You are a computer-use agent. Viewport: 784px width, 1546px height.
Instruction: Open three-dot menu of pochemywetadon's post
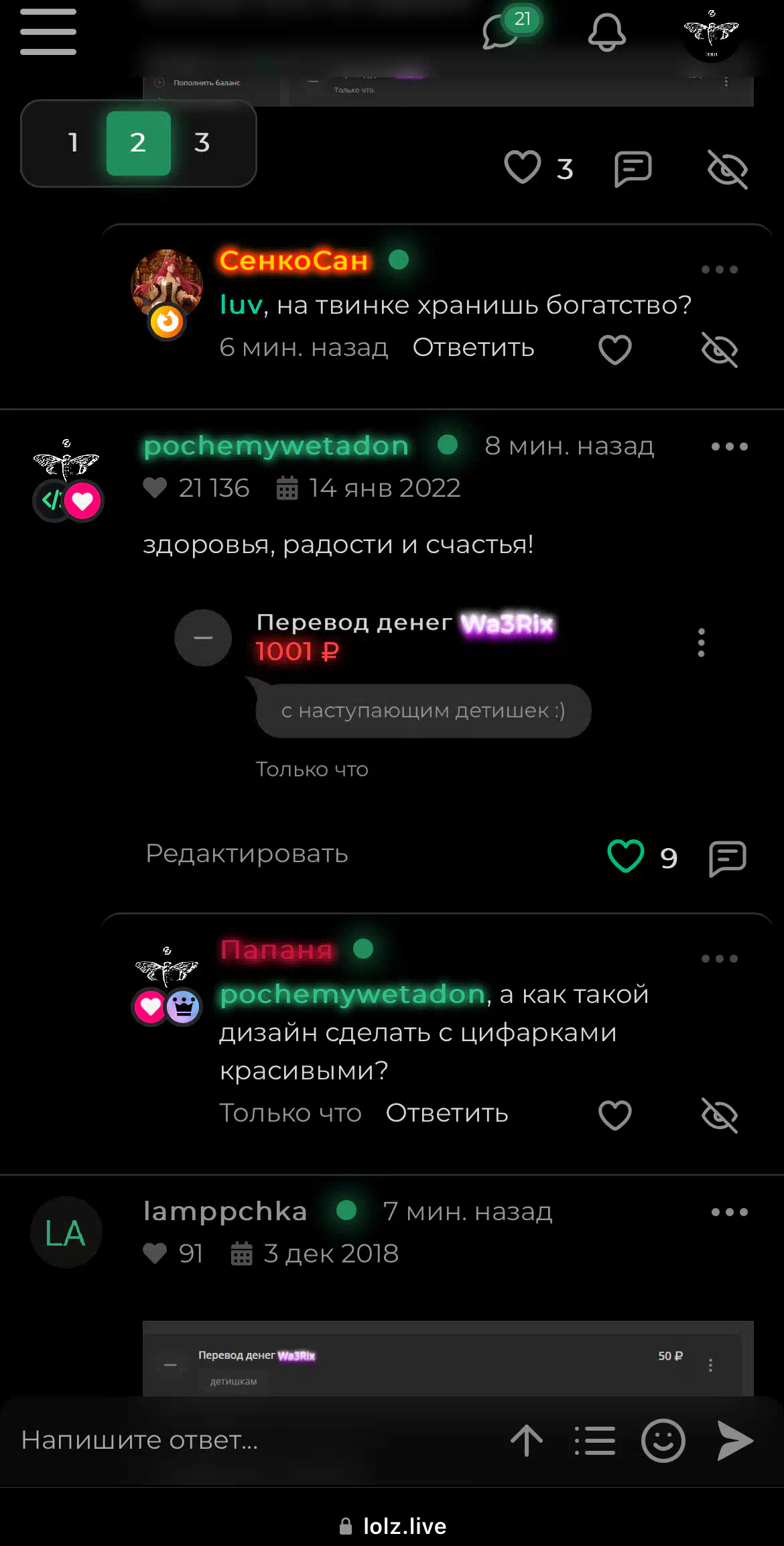click(730, 447)
